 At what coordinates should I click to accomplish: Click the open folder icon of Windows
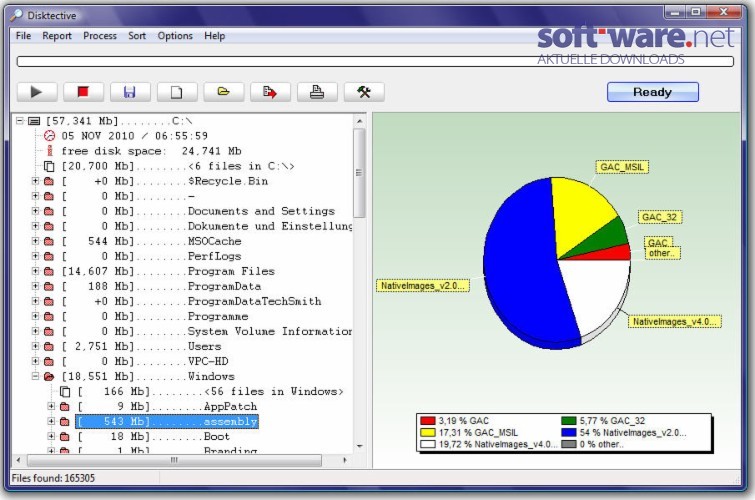click(49, 376)
